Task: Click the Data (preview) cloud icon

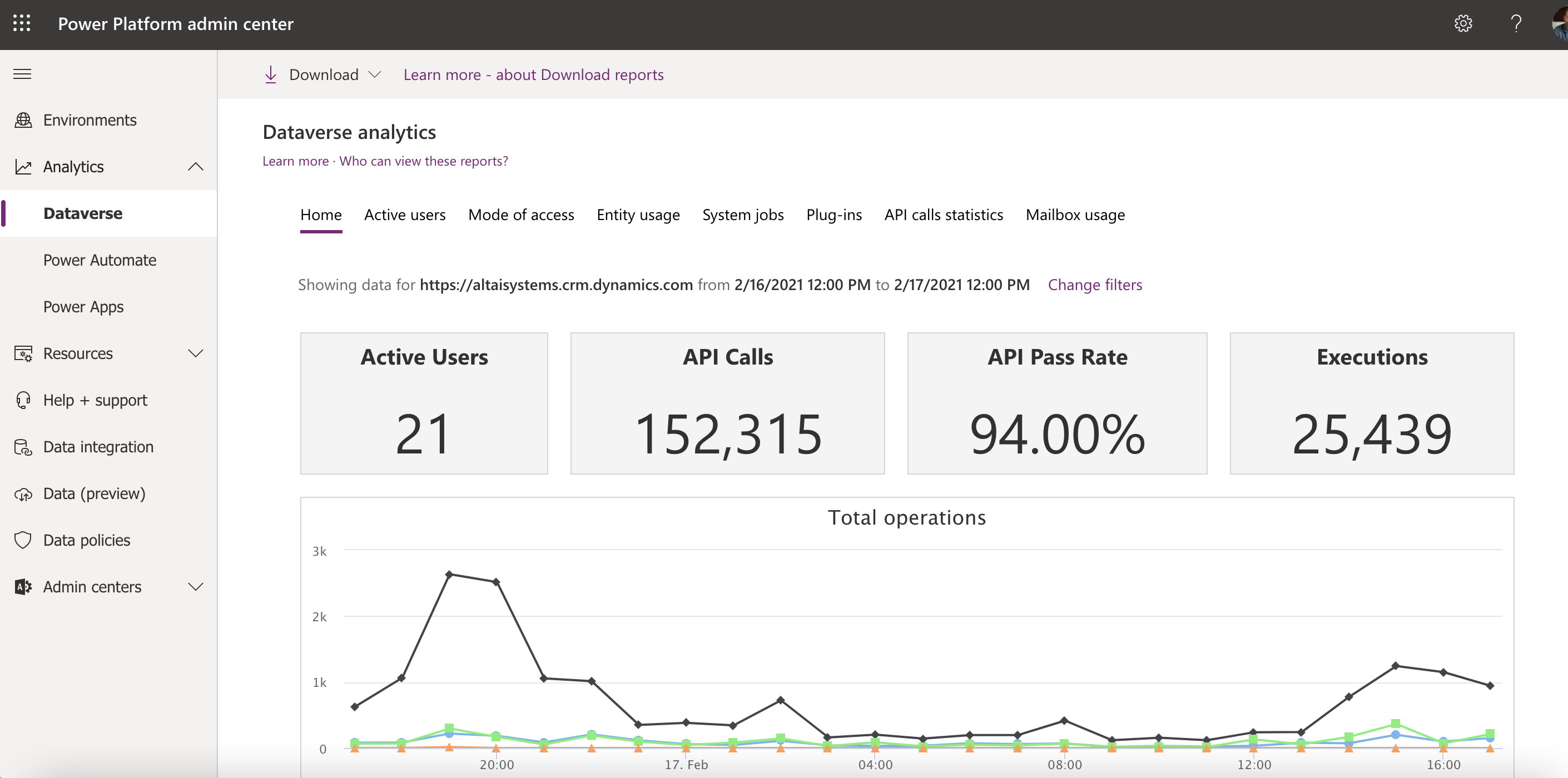Action: (23, 494)
